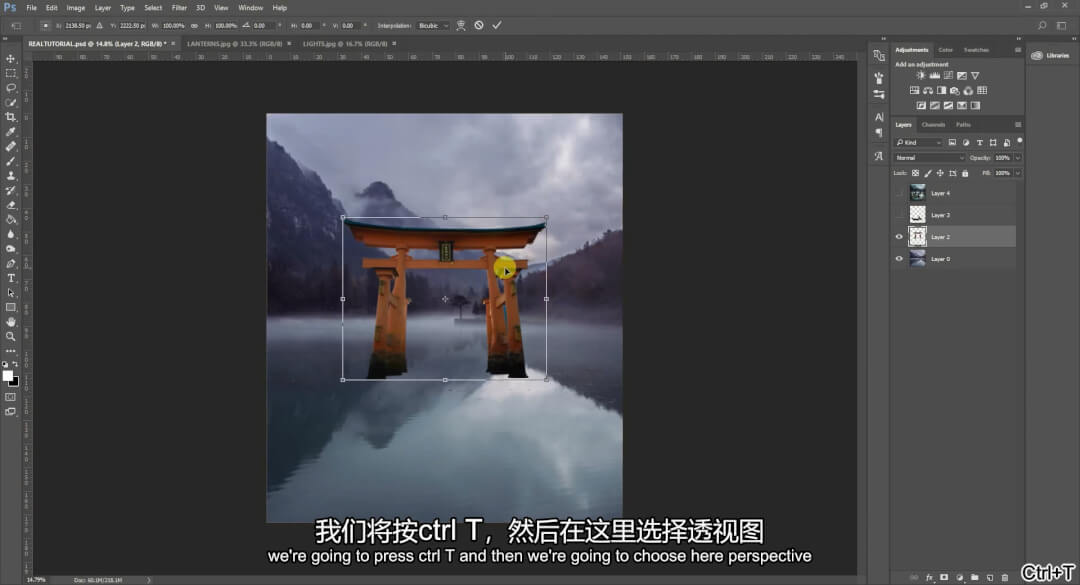Switch to the LANTERNS.jpg document tab
Screen dimensions: 1080x585
coord(234,43)
